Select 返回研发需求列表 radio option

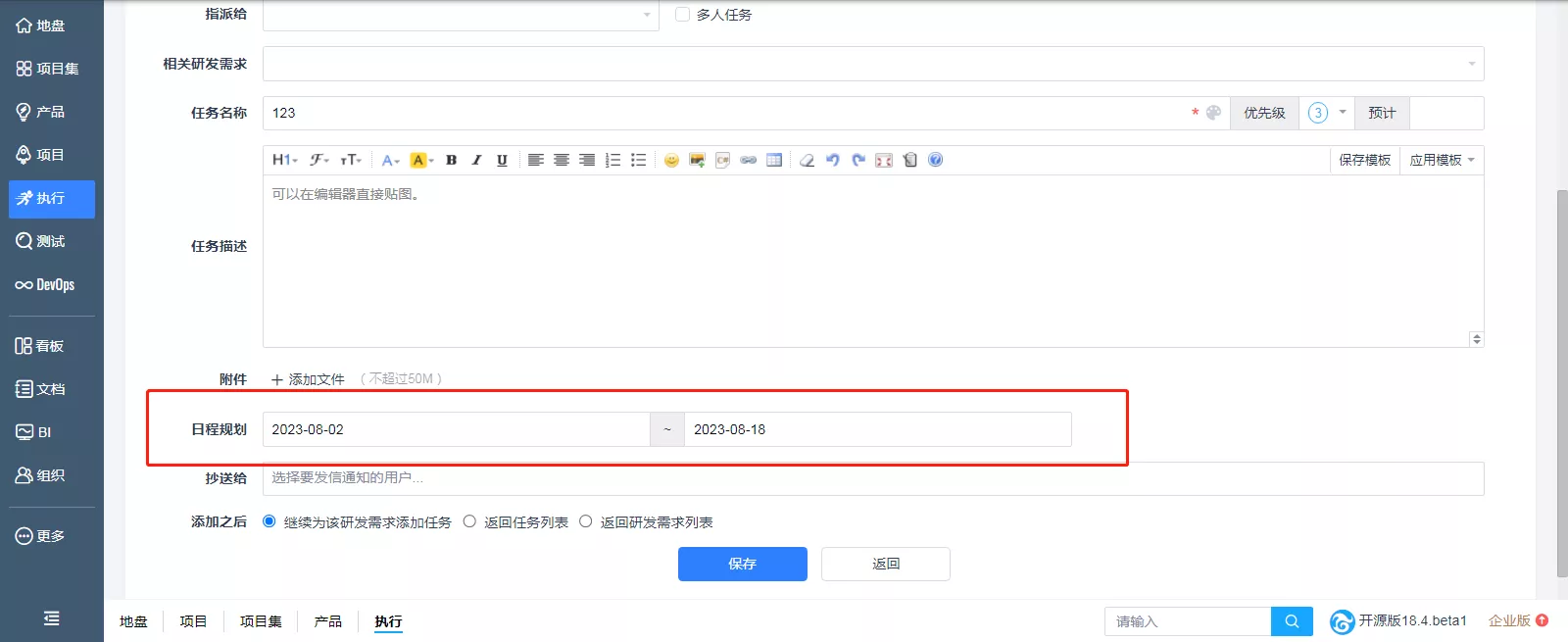pos(585,521)
